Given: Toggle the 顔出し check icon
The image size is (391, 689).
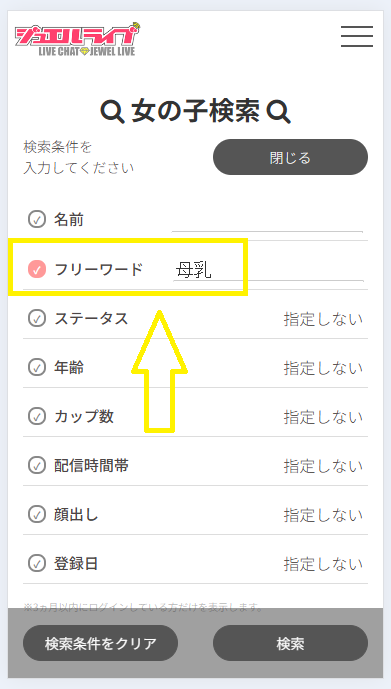Looking at the screenshot, I should [37, 515].
